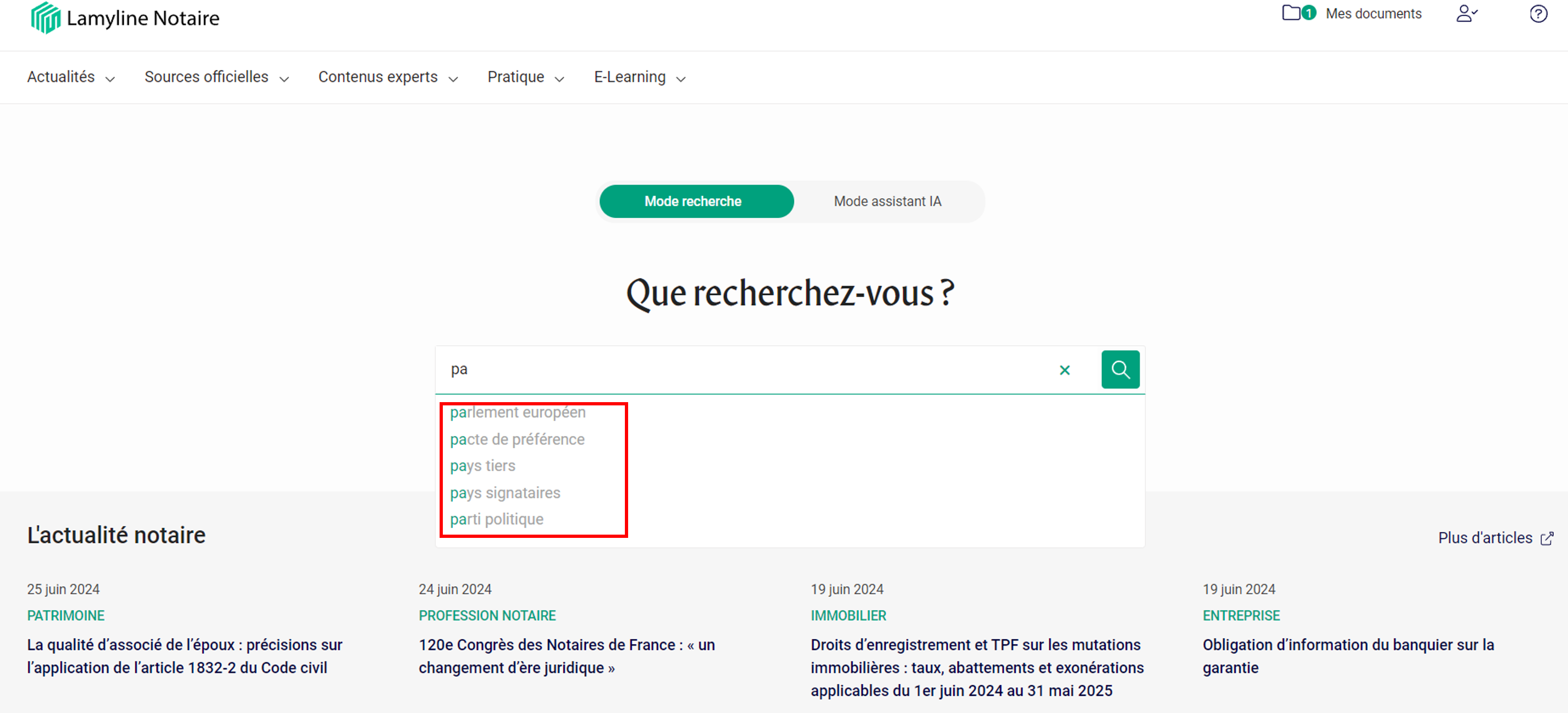Viewport: 1568px width, 713px height.
Task: Open Plus d'articles
Action: coord(1486,538)
